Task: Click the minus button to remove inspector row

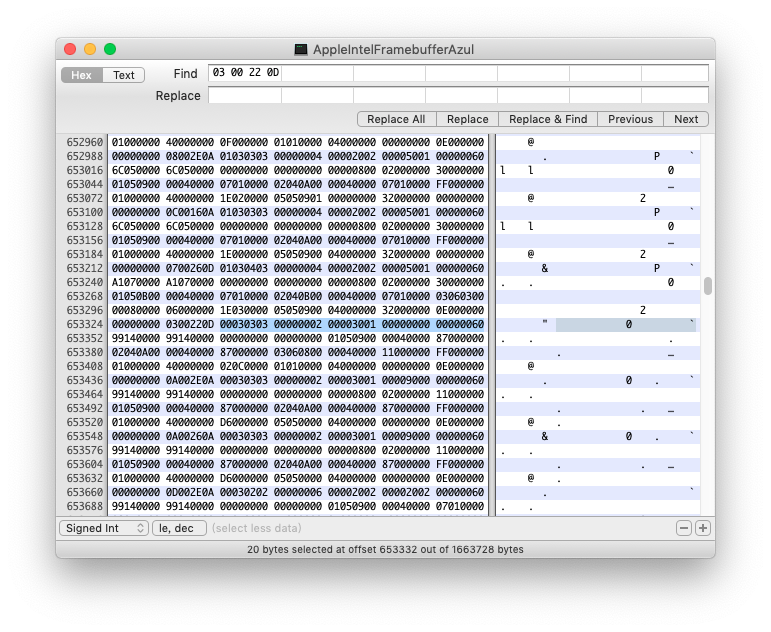Action: point(684,528)
